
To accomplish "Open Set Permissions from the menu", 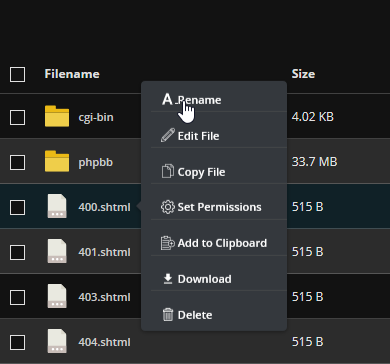I will [x=214, y=207].
